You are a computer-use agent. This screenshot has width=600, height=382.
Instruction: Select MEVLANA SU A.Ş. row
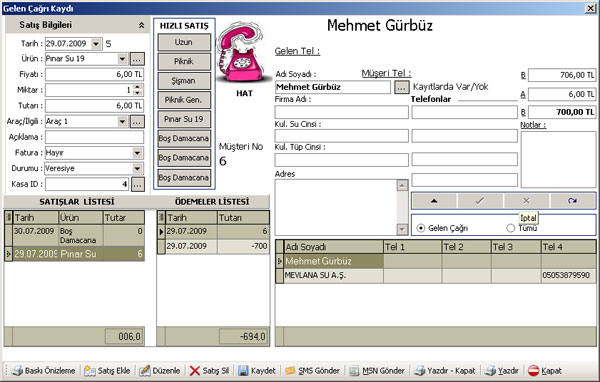pos(436,276)
